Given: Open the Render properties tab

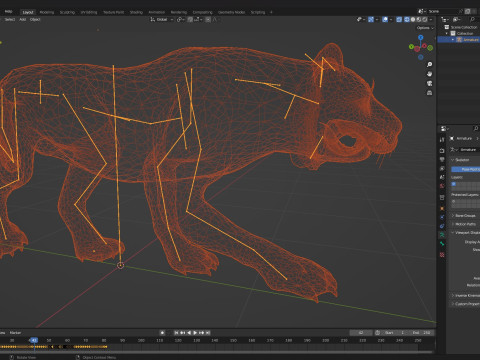Looking at the screenshot, I should point(442,151).
